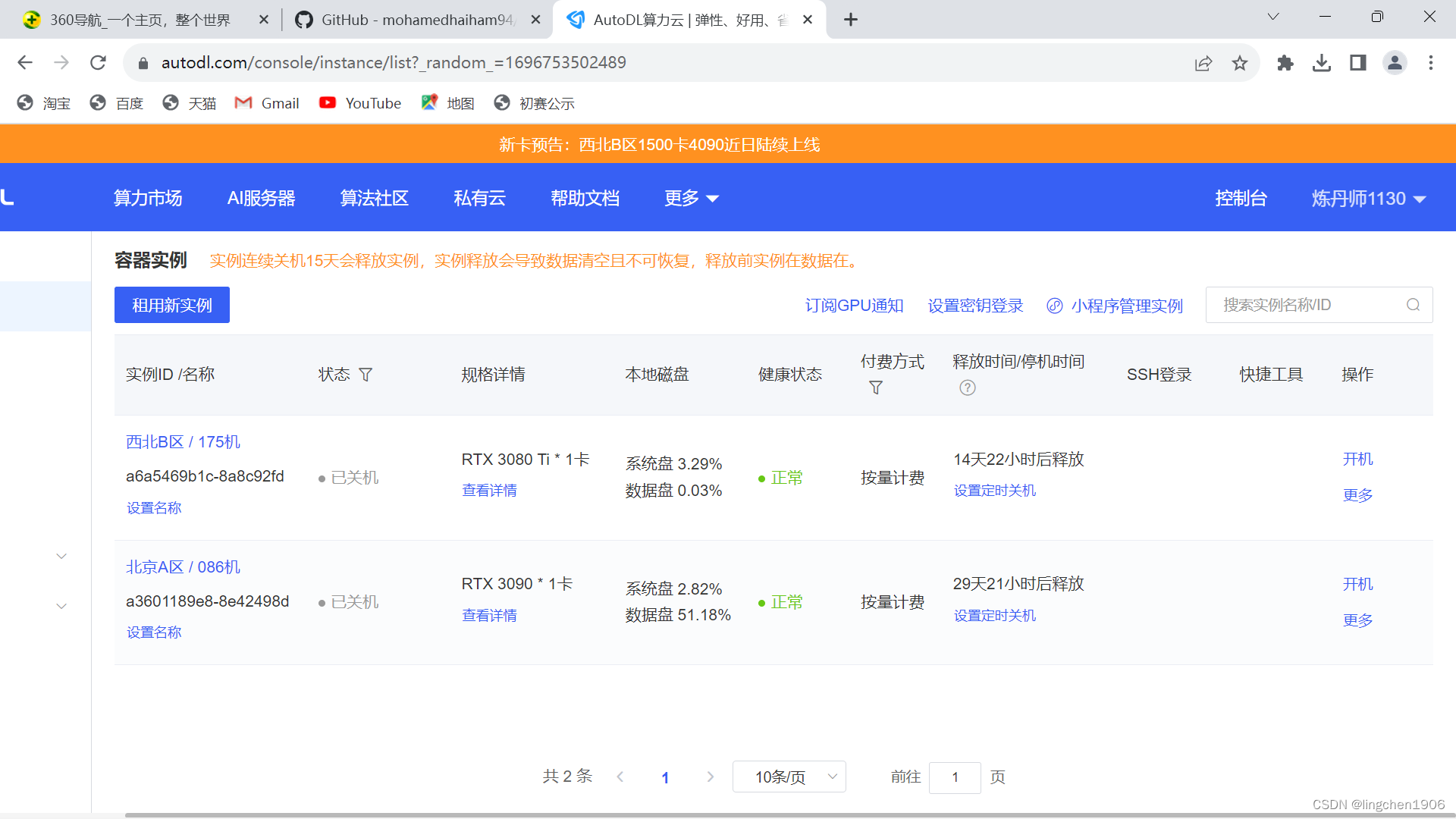This screenshot has height=819, width=1456.
Task: Open the 10条/页 page size dropdown
Action: 789,777
